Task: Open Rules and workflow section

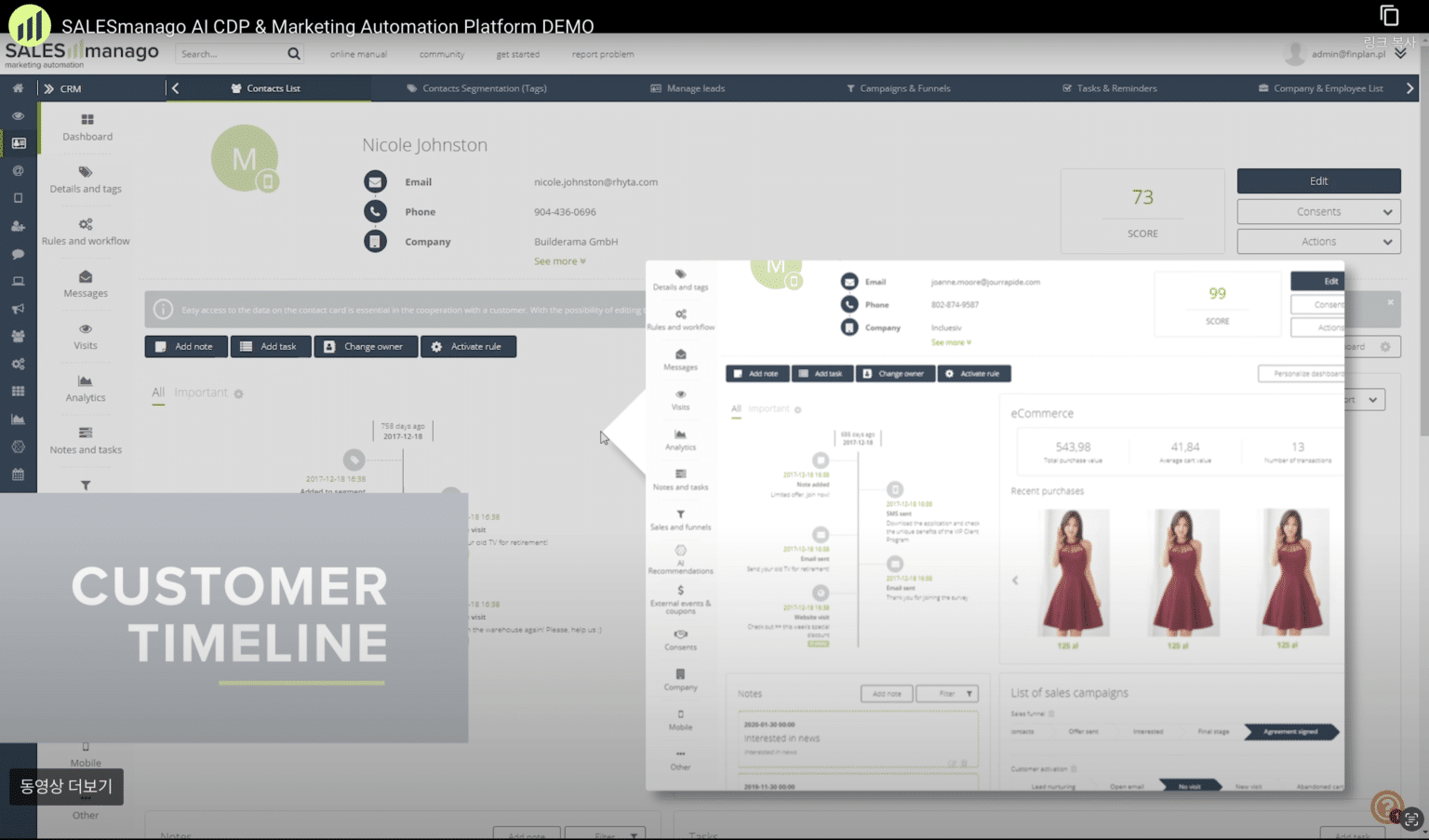Action: pos(86,232)
